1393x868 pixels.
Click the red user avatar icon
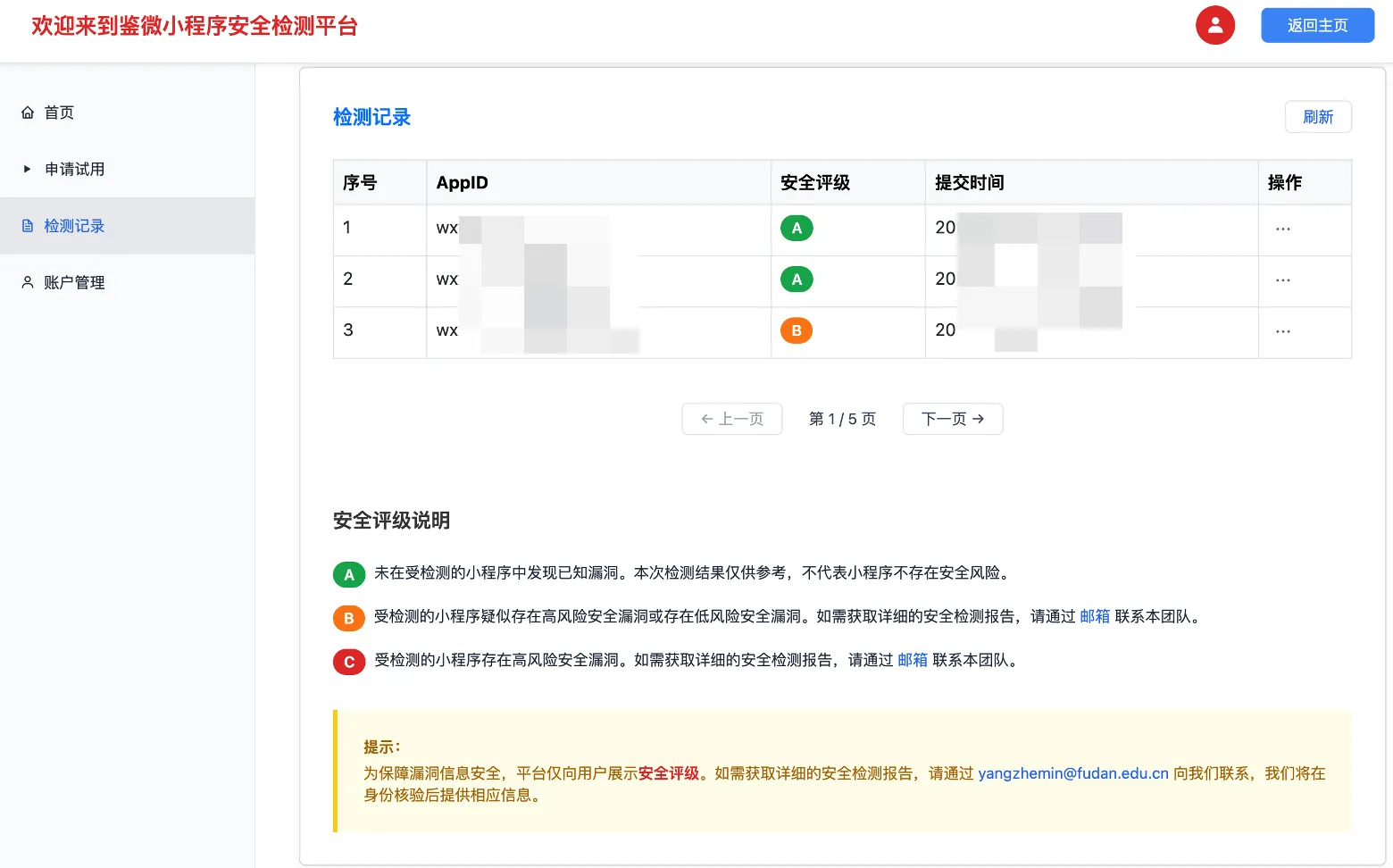pos(1214,26)
